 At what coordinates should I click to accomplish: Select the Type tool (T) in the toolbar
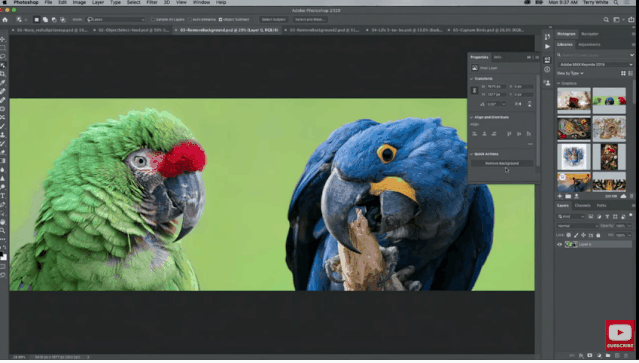tap(3, 196)
